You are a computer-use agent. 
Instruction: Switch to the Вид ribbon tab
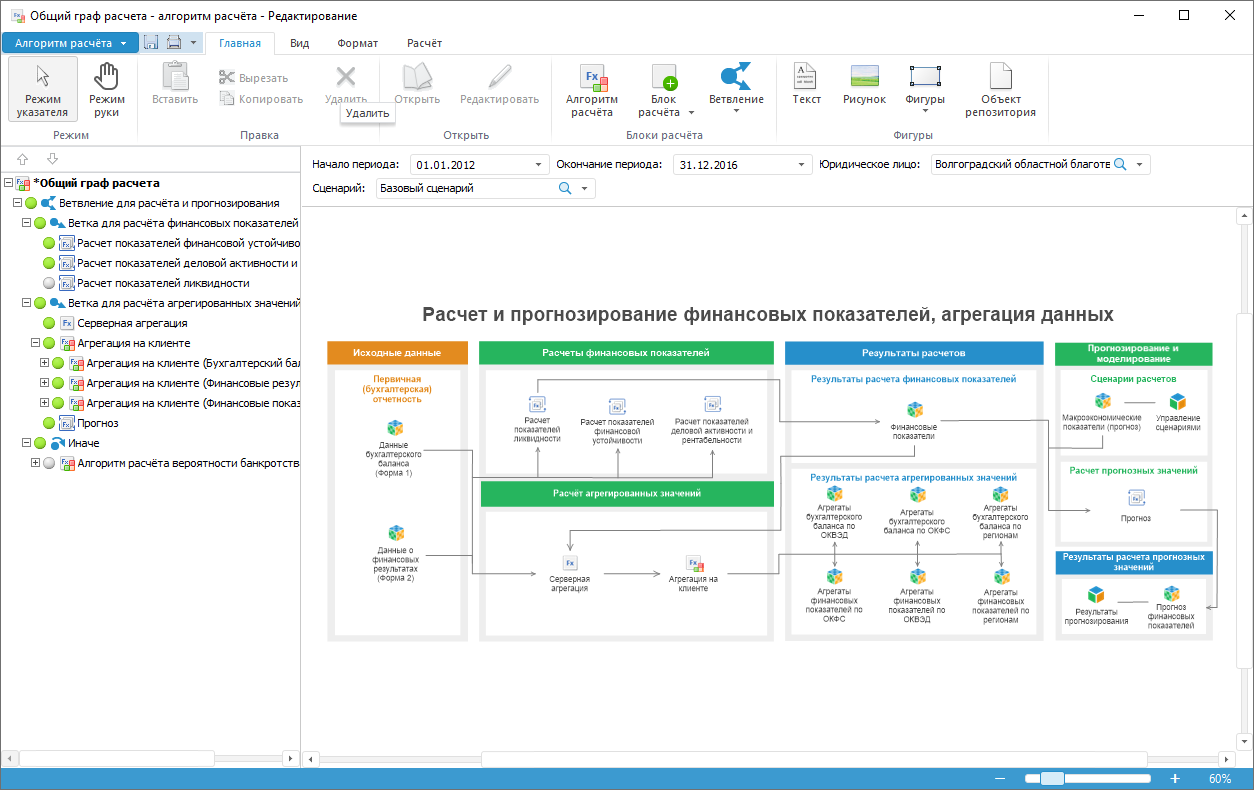[299, 43]
